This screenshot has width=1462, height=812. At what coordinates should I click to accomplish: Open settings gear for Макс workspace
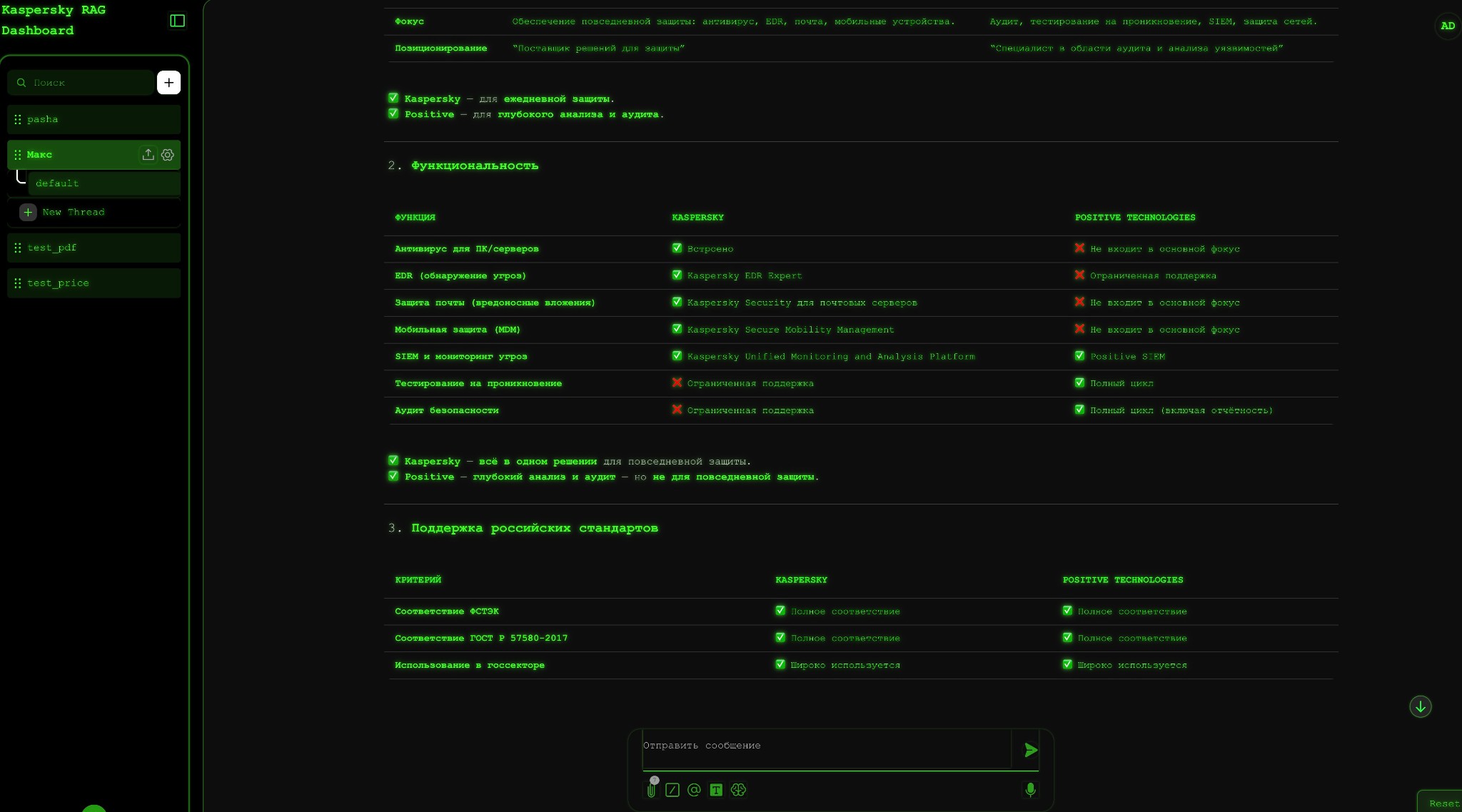(168, 155)
